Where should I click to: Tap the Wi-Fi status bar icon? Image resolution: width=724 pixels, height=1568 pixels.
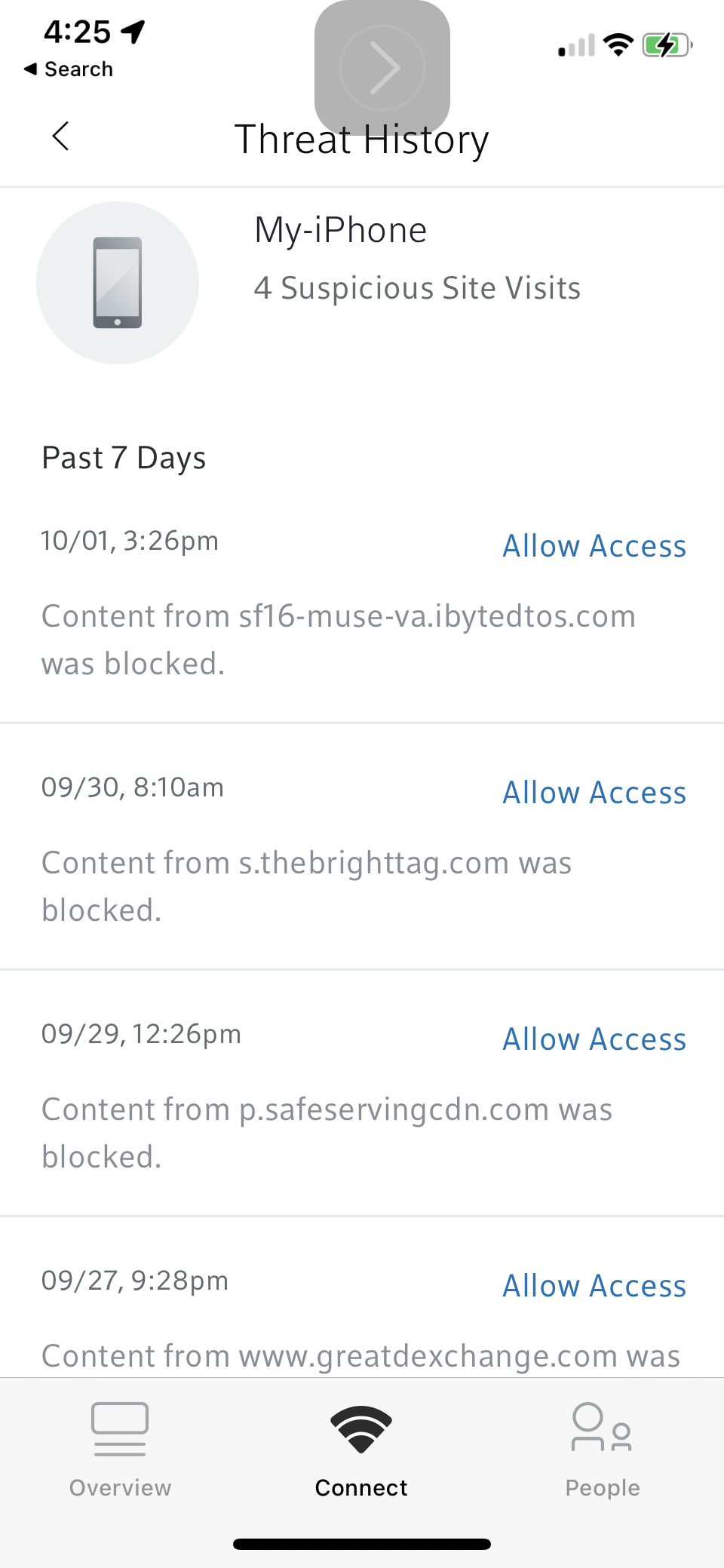[x=618, y=45]
